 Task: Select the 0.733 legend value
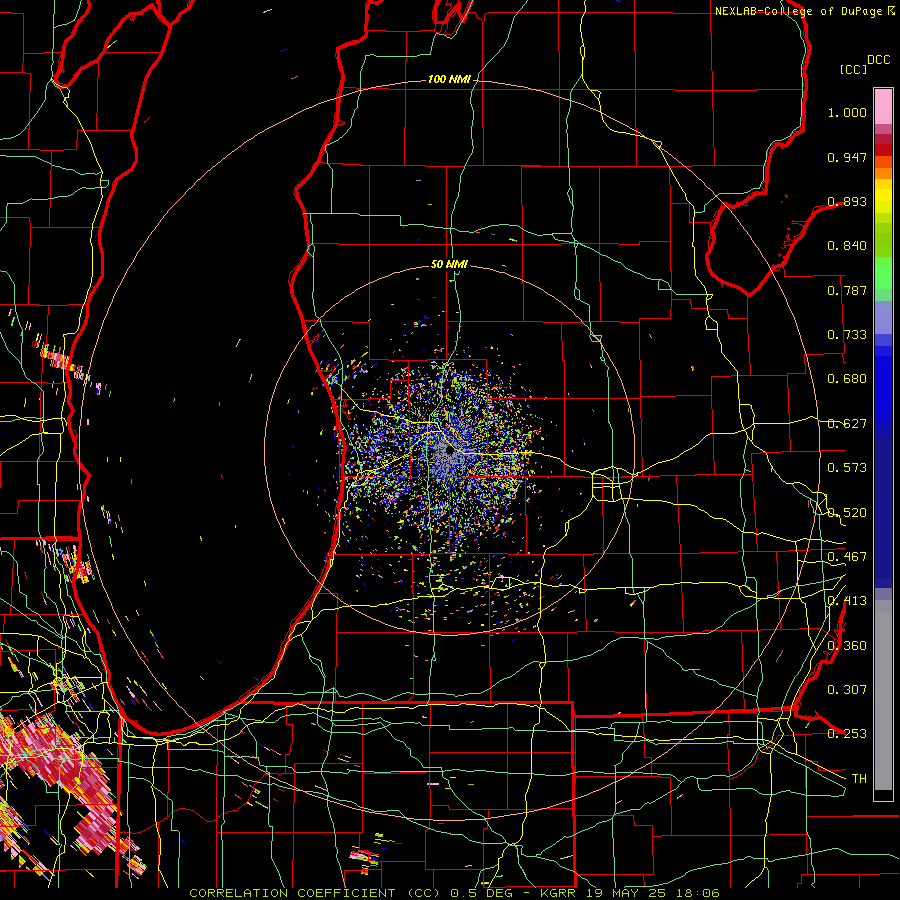click(x=847, y=335)
